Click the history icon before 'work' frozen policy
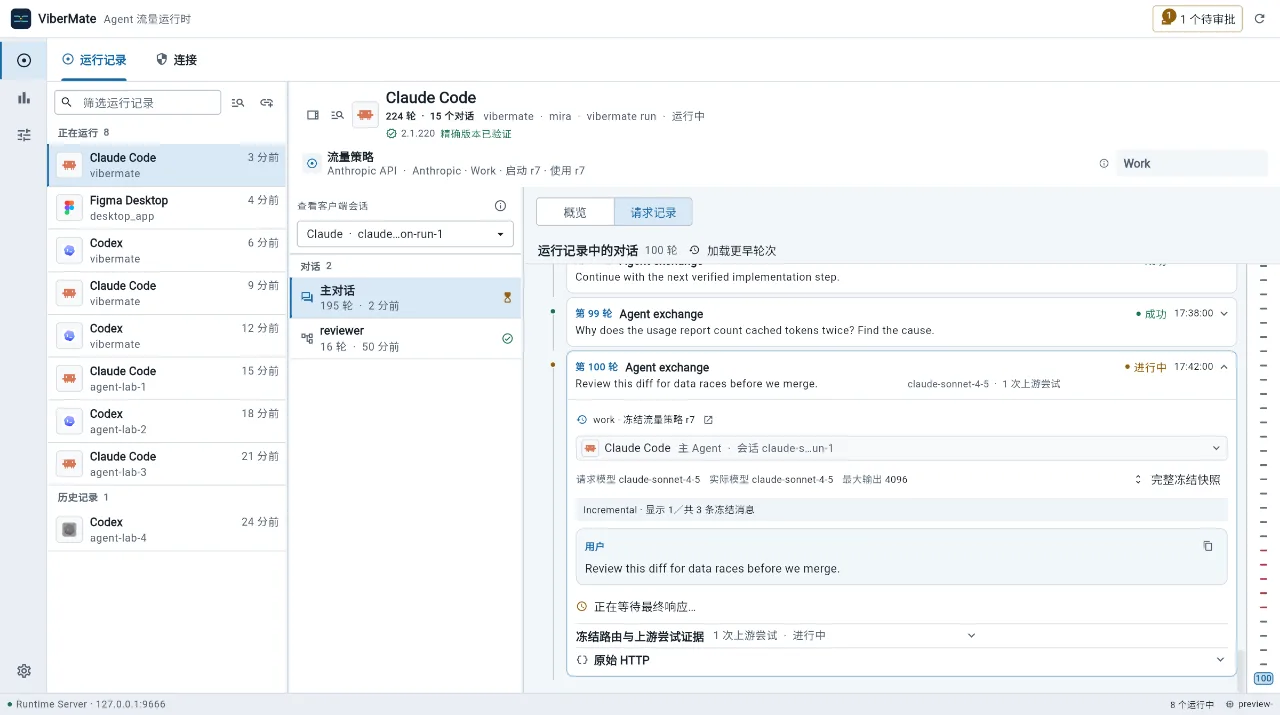The width and height of the screenshot is (1280, 715). 582,420
